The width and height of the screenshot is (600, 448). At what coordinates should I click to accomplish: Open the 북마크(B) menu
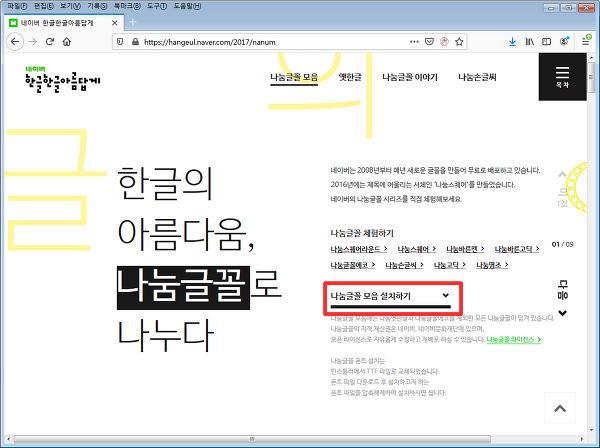pos(127,6)
